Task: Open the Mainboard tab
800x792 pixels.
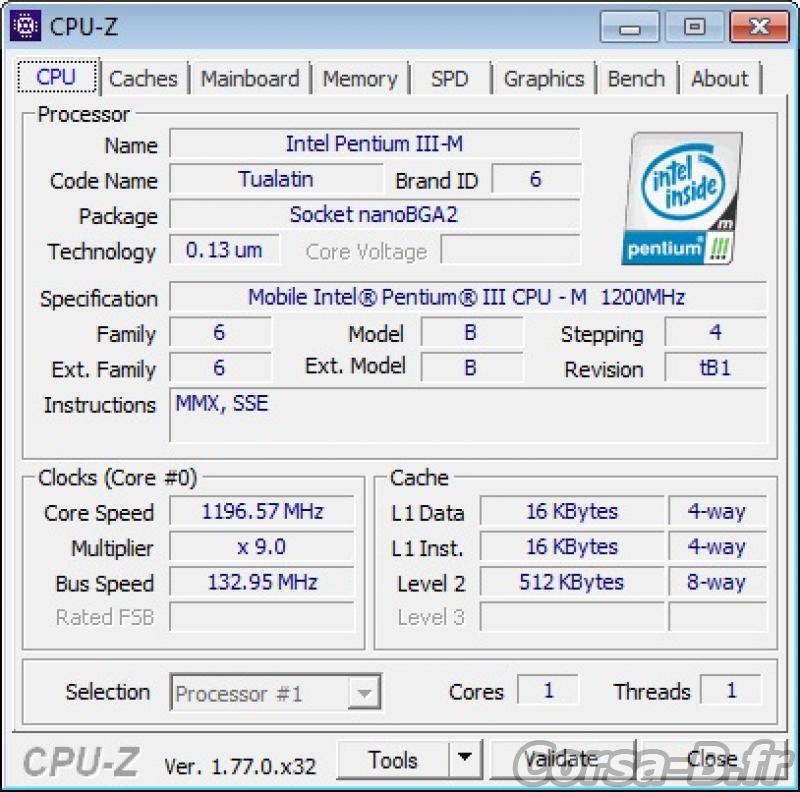Action: (250, 79)
